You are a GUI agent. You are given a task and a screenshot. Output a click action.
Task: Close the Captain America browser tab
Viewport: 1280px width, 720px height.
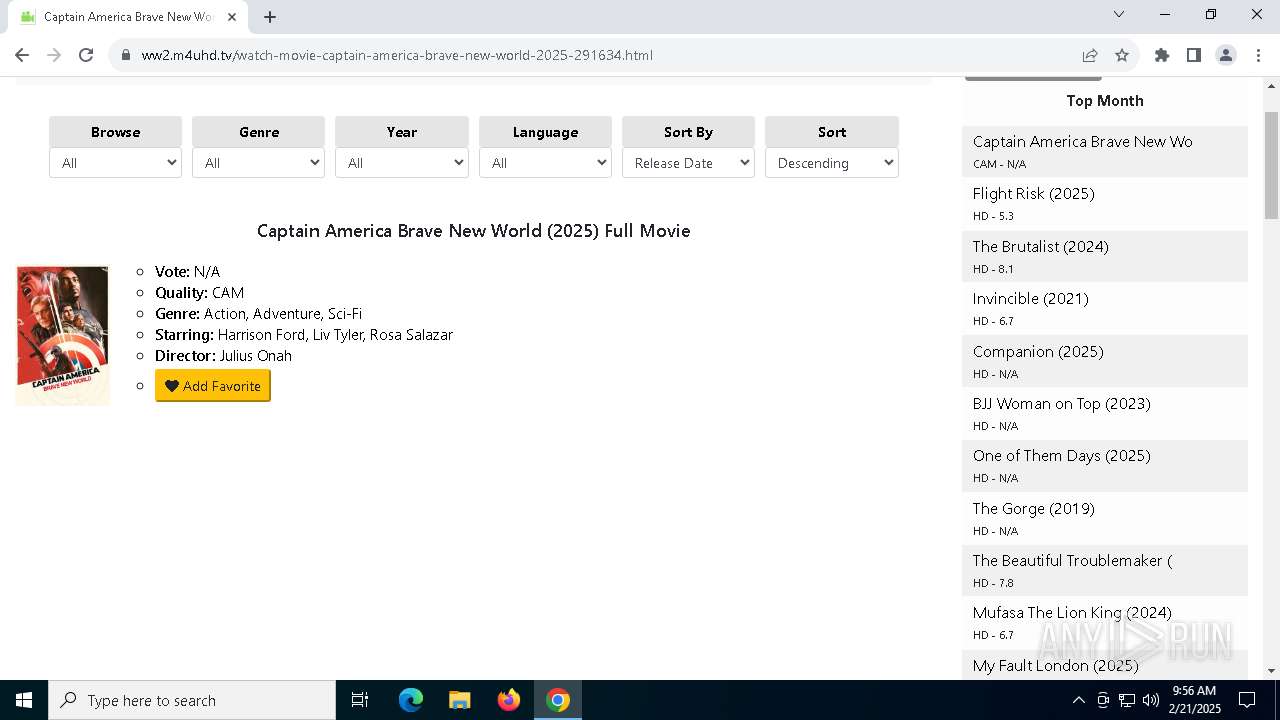pos(232,16)
